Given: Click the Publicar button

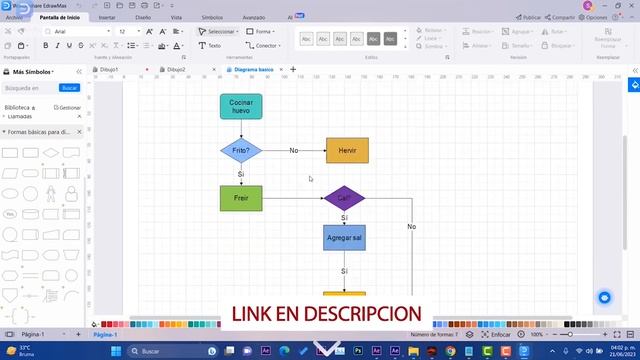Looking at the screenshot, I should 528,18.
